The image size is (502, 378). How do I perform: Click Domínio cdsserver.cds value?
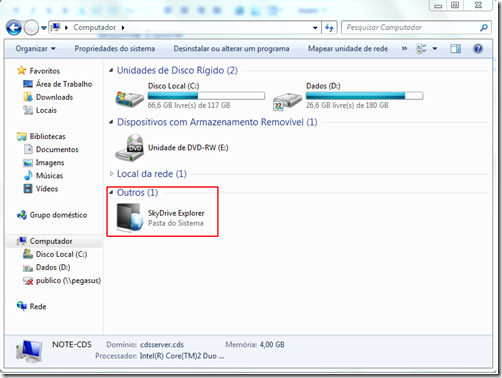162,345
